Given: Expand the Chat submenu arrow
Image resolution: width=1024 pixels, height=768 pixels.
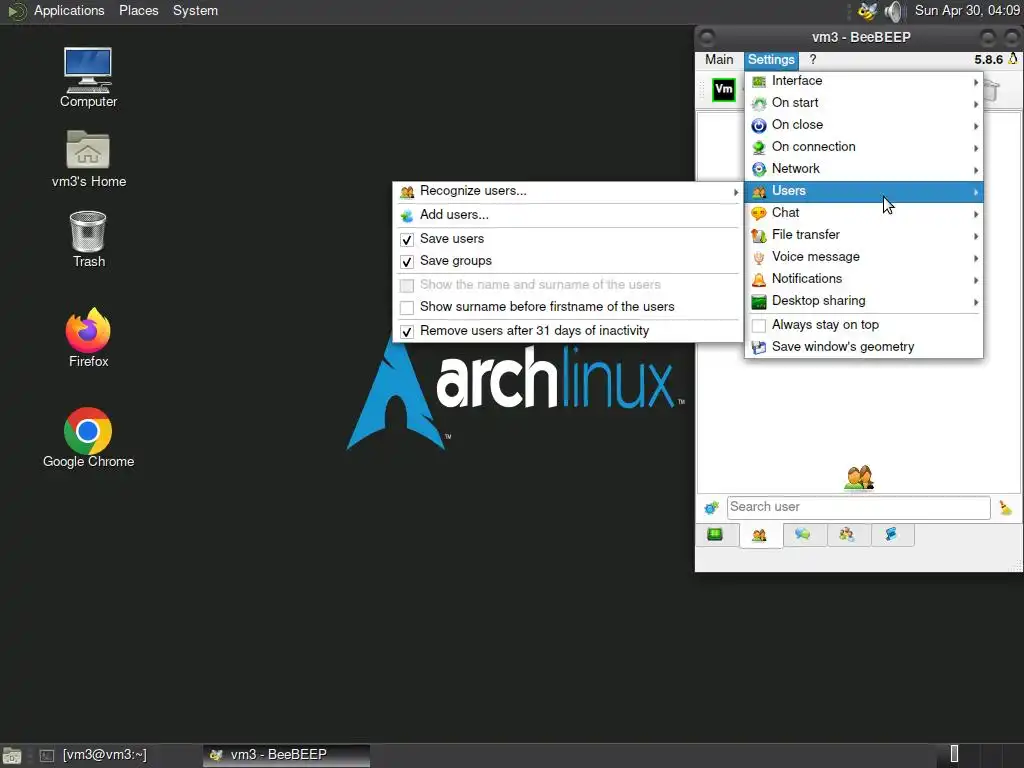Looking at the screenshot, I should coord(976,214).
